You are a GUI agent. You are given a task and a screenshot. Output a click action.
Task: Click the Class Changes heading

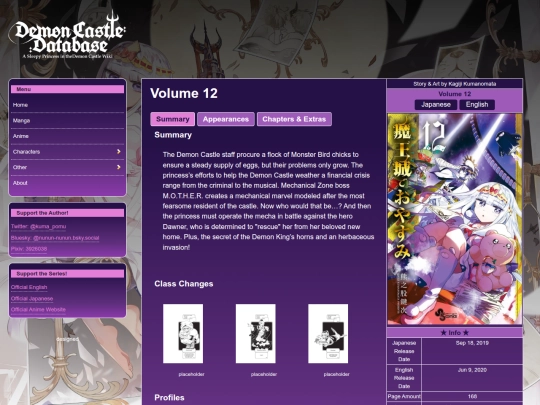pos(184,284)
